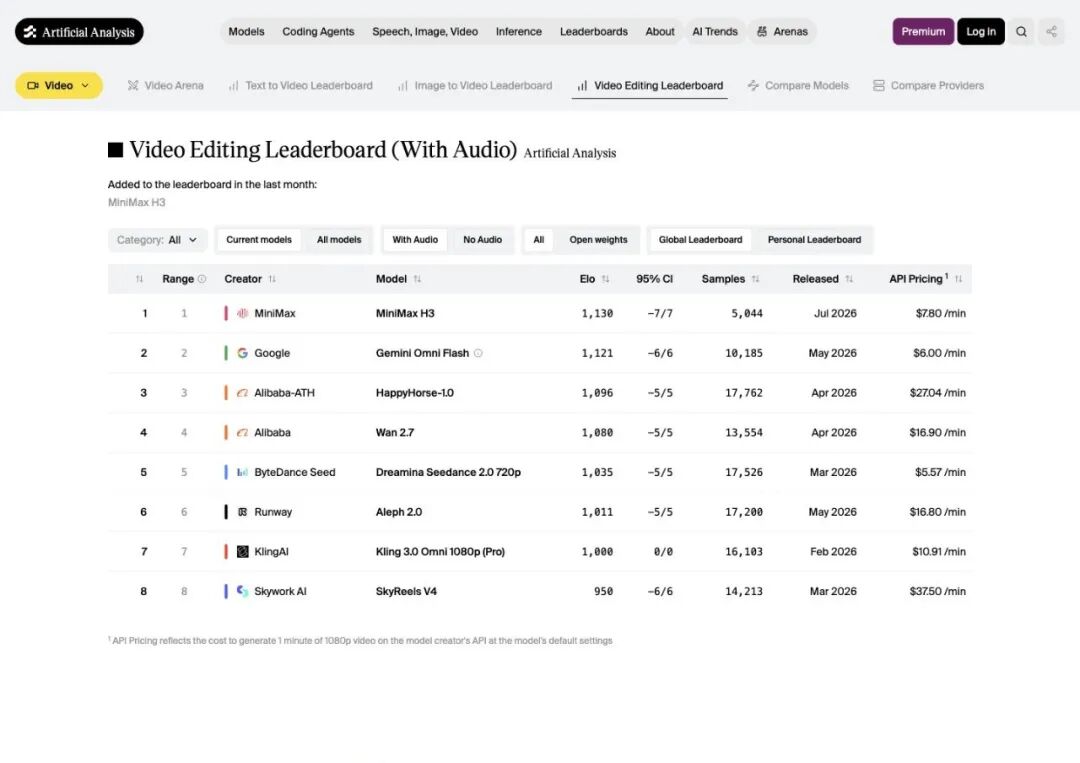This screenshot has height=763, width=1080.
Task: Sort by API Pricing column arrows
Action: coord(958,279)
